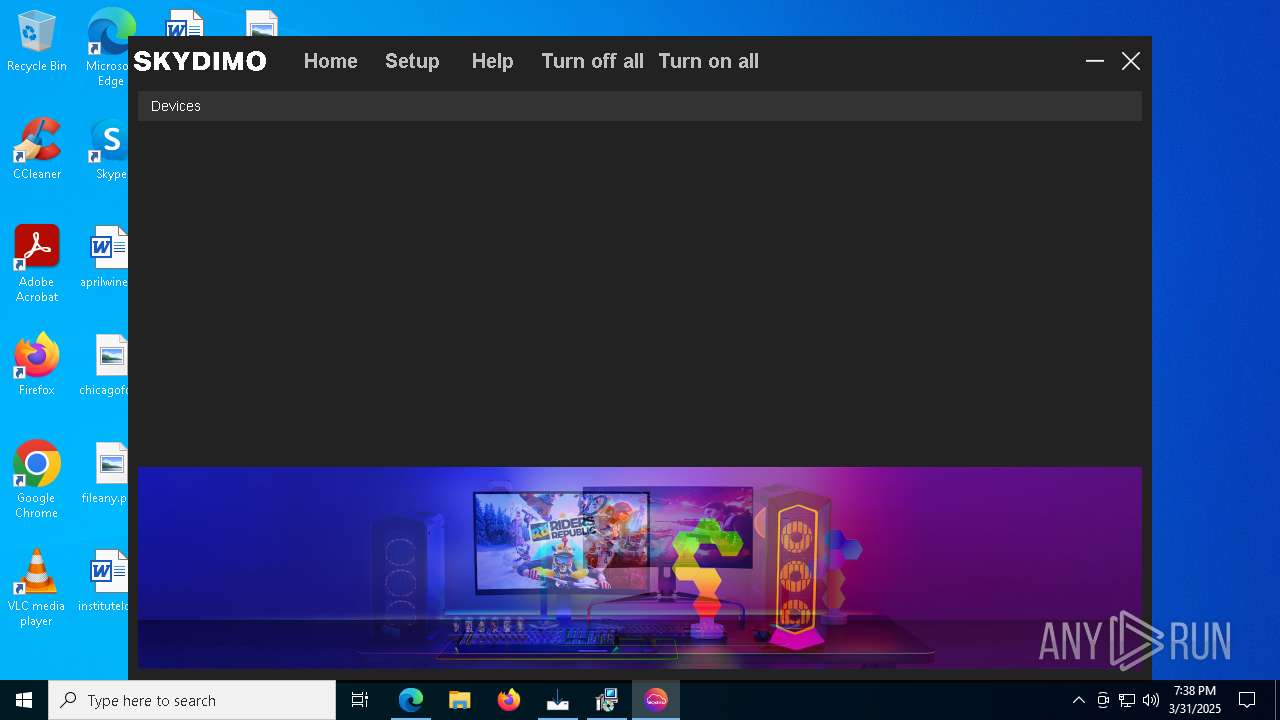1280x720 pixels.
Task: Launch Edge from the taskbar
Action: 411,700
